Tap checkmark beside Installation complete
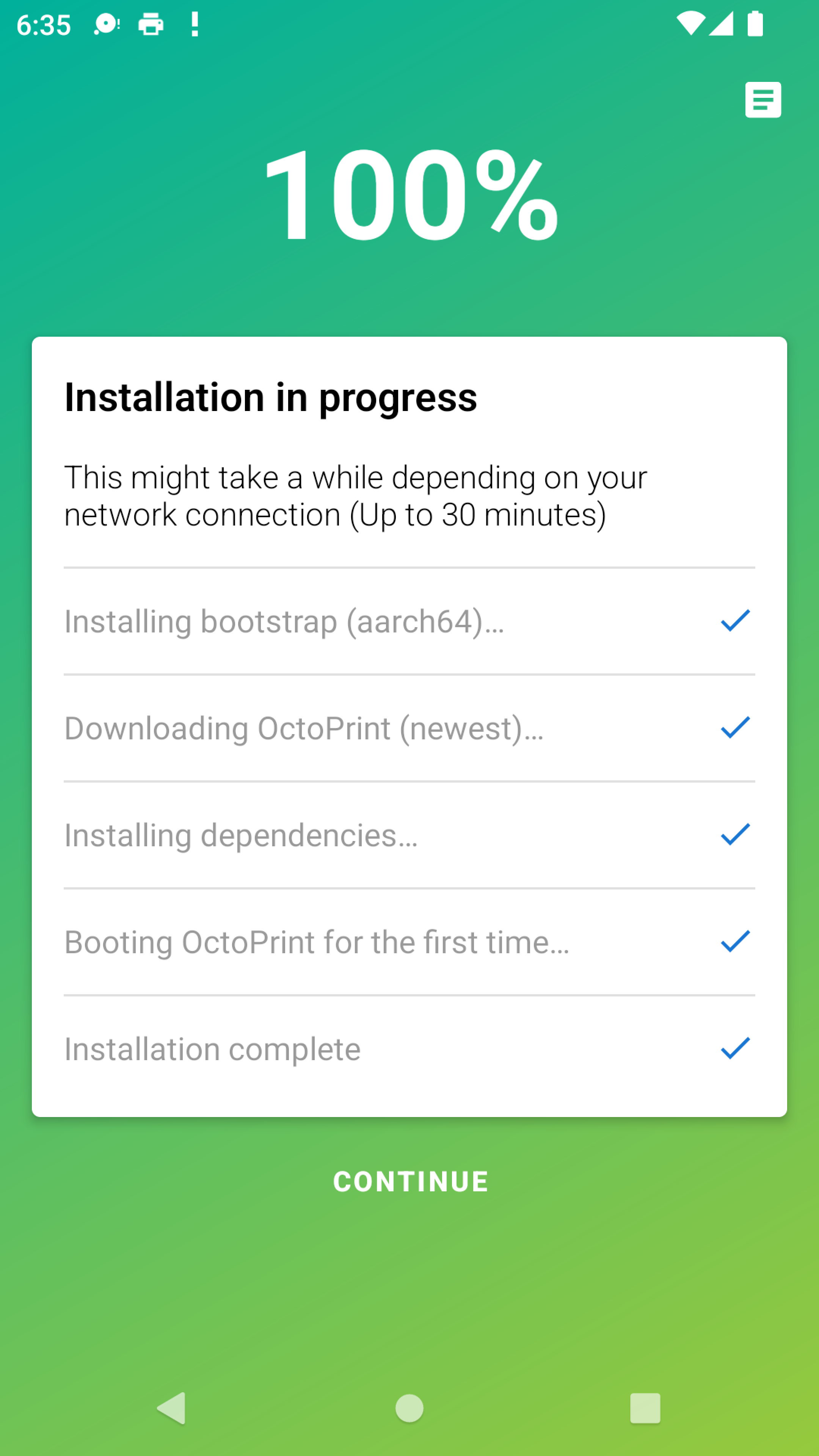 735,1048
